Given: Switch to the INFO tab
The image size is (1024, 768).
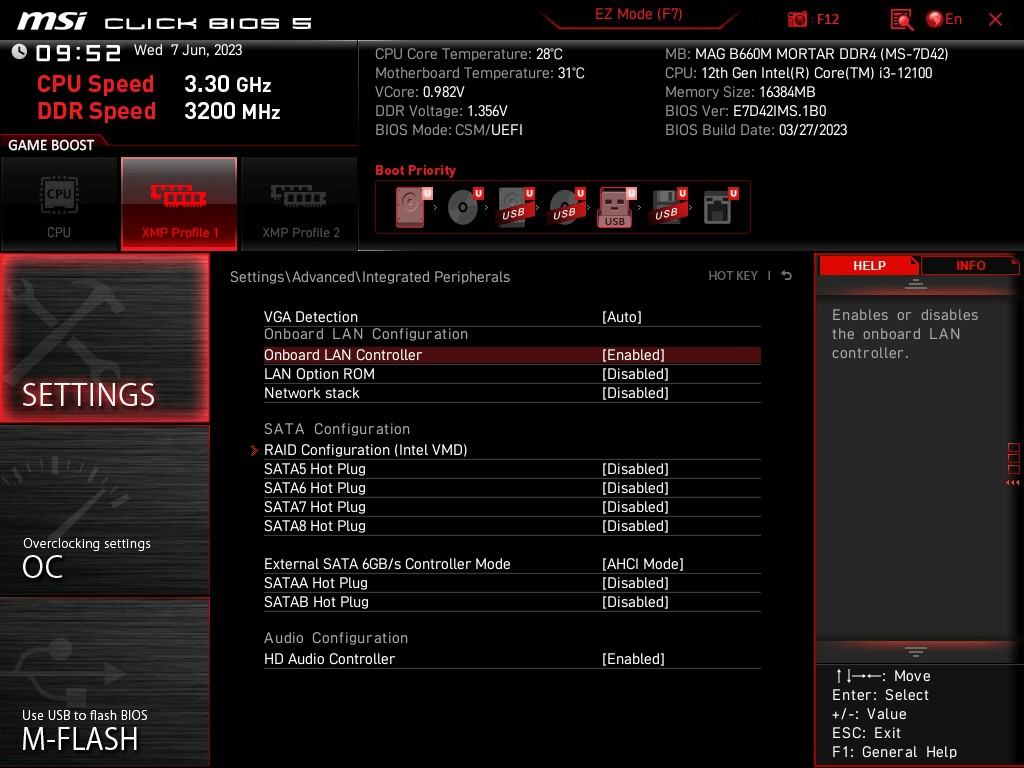Looking at the screenshot, I should tap(970, 266).
